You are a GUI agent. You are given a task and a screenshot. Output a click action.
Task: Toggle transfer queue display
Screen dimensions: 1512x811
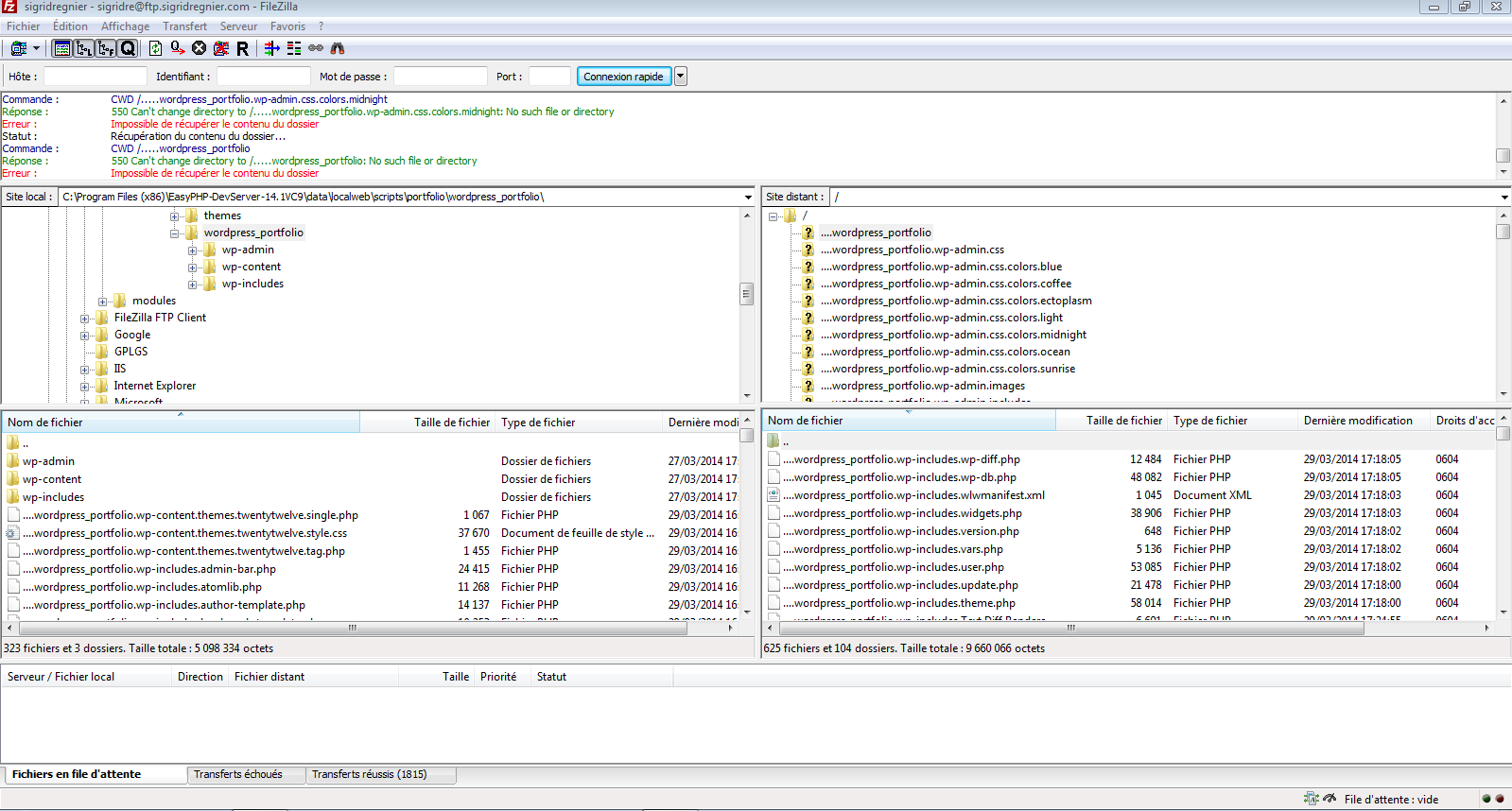(128, 48)
